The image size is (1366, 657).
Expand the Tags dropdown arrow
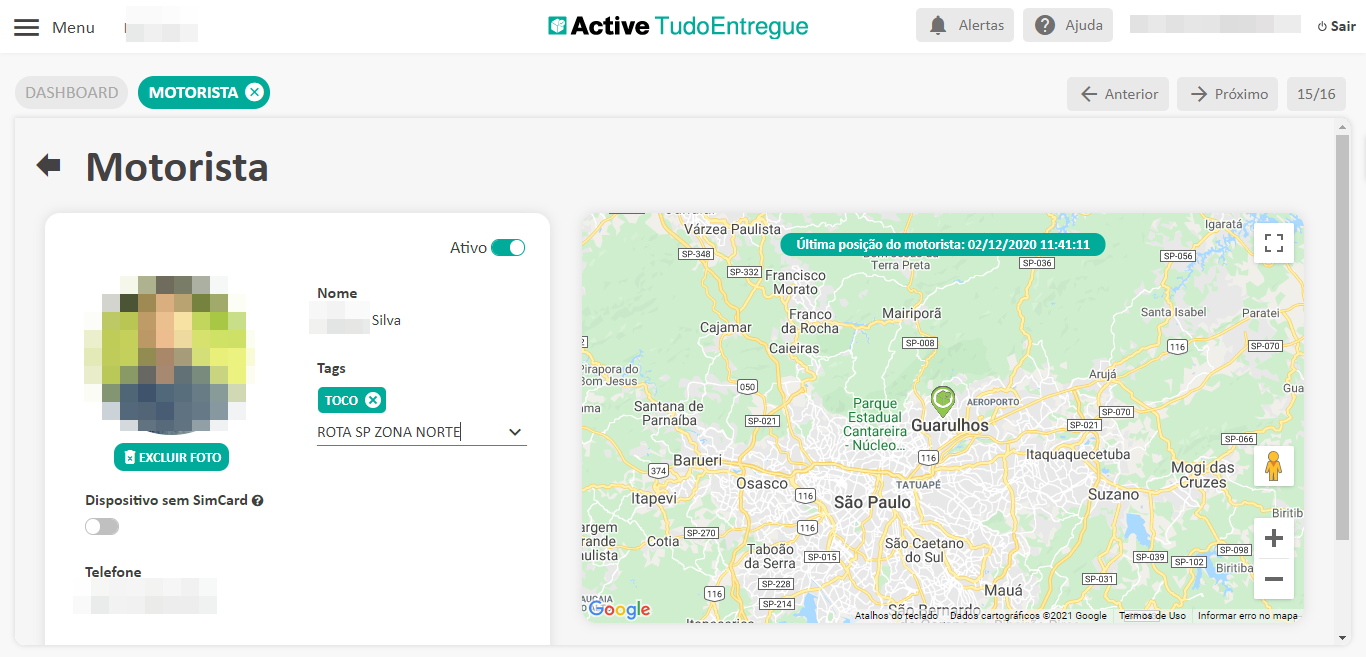515,432
